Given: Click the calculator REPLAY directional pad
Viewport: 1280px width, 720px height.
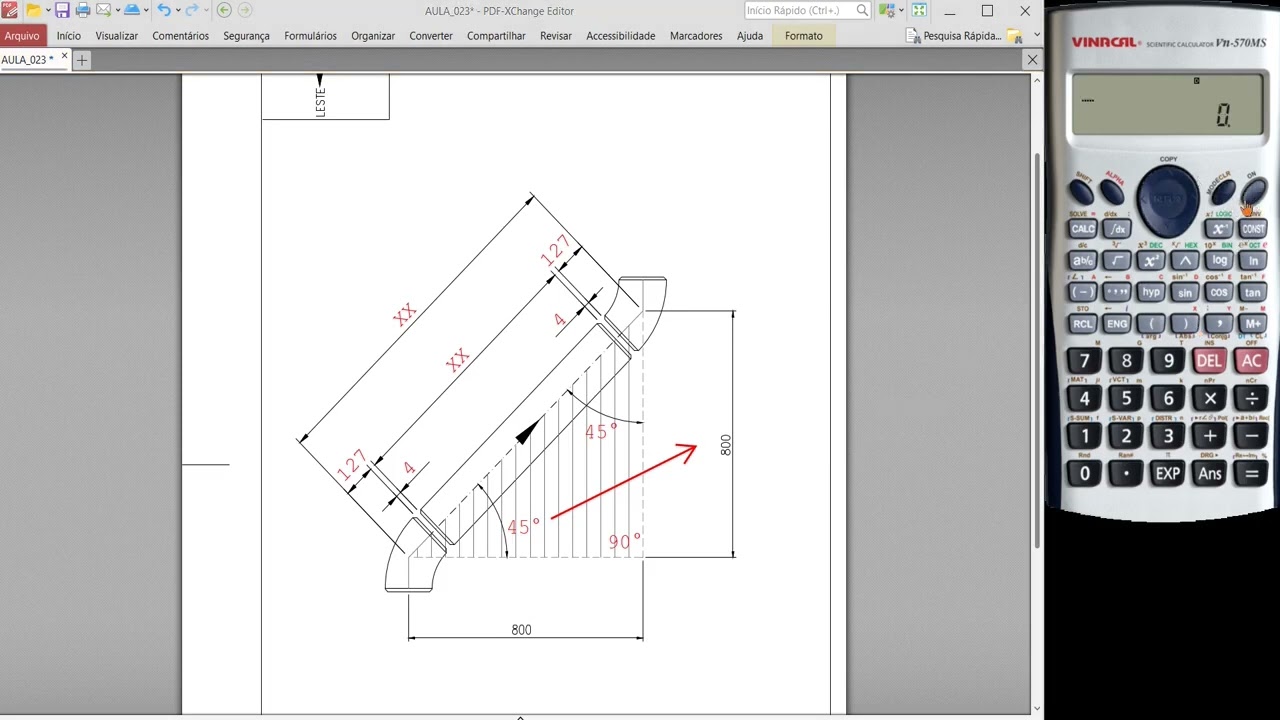Looking at the screenshot, I should [1168, 200].
